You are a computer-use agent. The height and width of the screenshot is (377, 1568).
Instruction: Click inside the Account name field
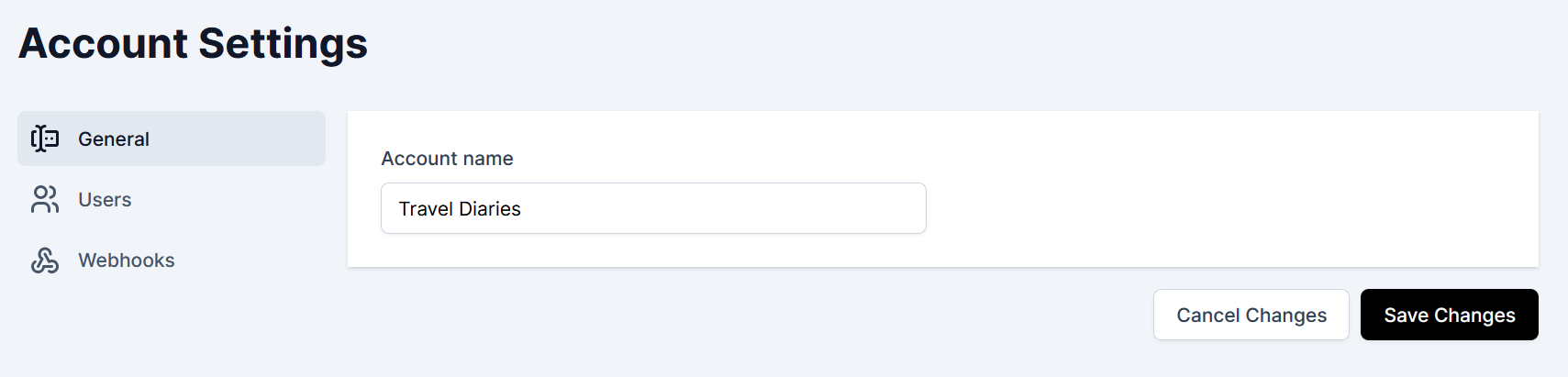click(653, 208)
